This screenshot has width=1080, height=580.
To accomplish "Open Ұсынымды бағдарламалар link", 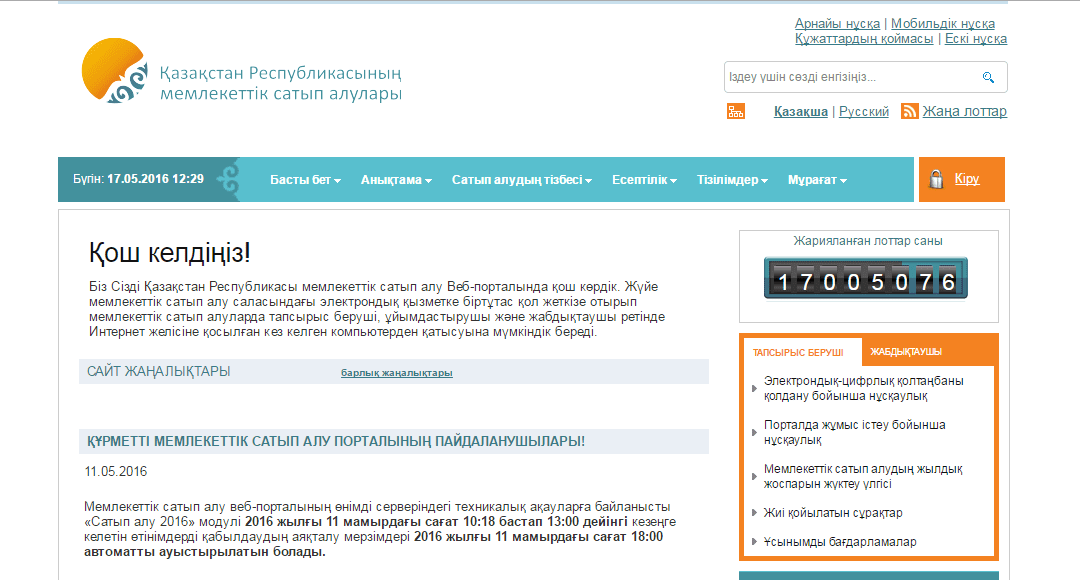I will tap(840, 541).
